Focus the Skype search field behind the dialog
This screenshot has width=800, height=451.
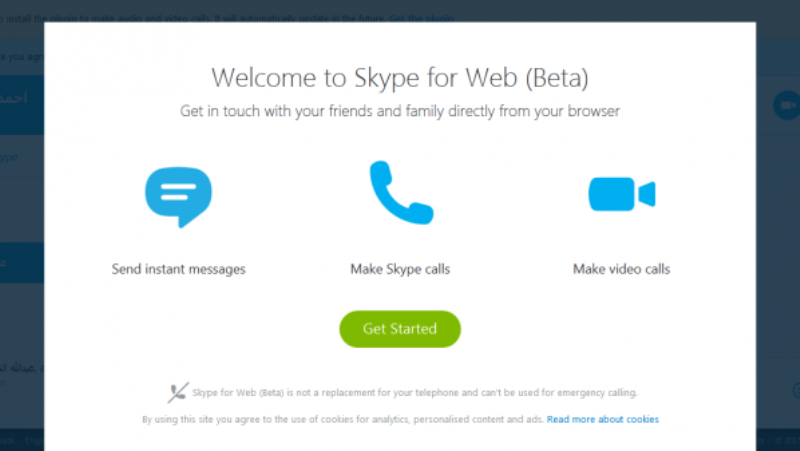click(22, 157)
